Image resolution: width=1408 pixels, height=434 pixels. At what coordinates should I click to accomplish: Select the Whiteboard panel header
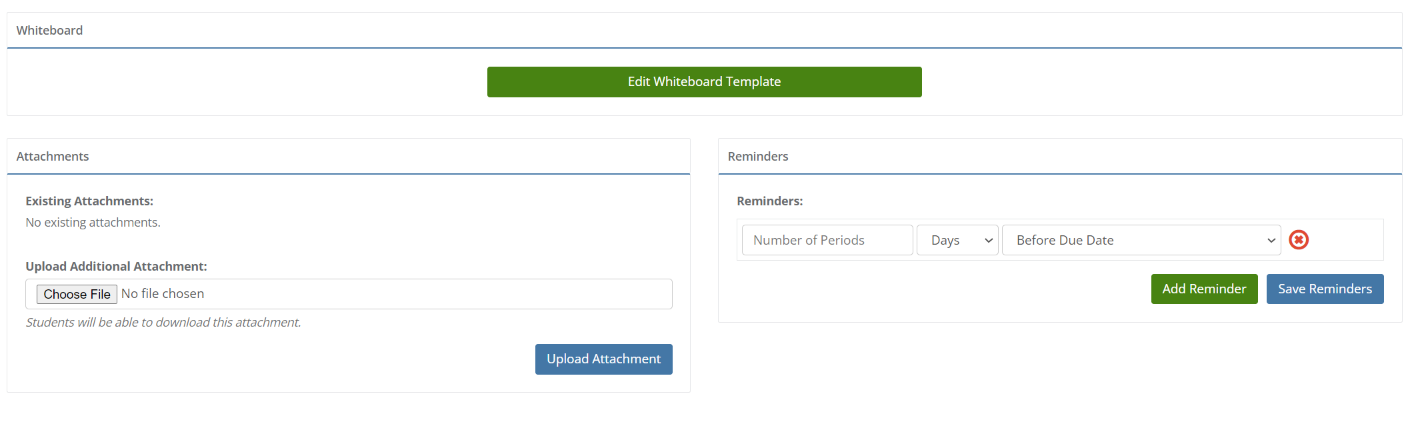coord(704,30)
